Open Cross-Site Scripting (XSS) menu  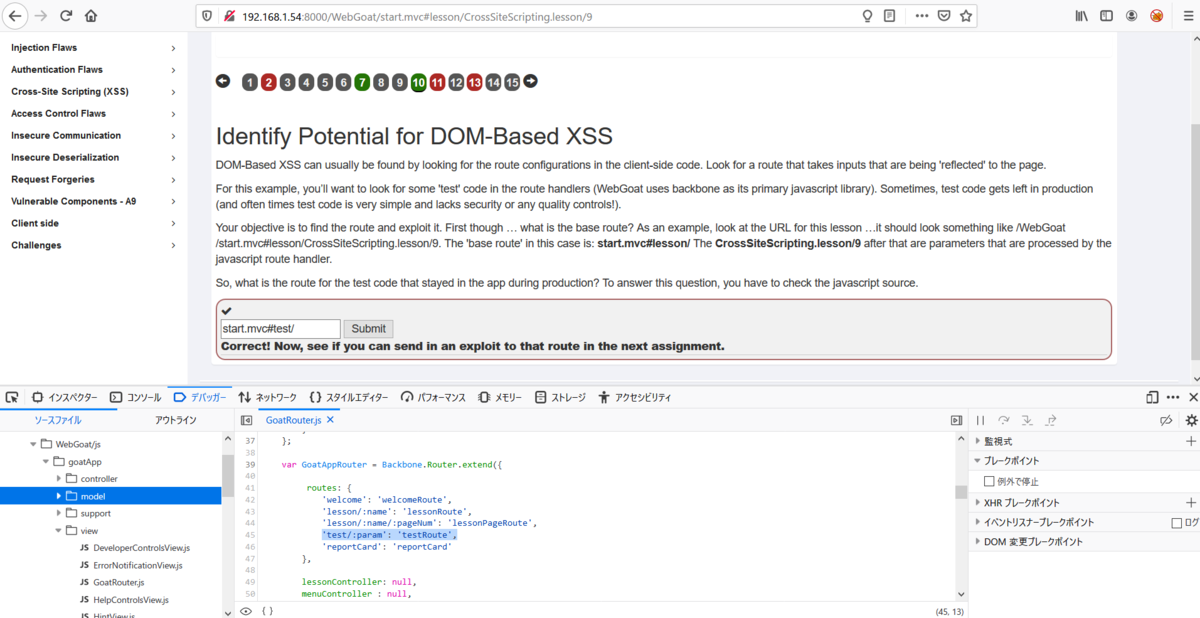[x=93, y=92]
